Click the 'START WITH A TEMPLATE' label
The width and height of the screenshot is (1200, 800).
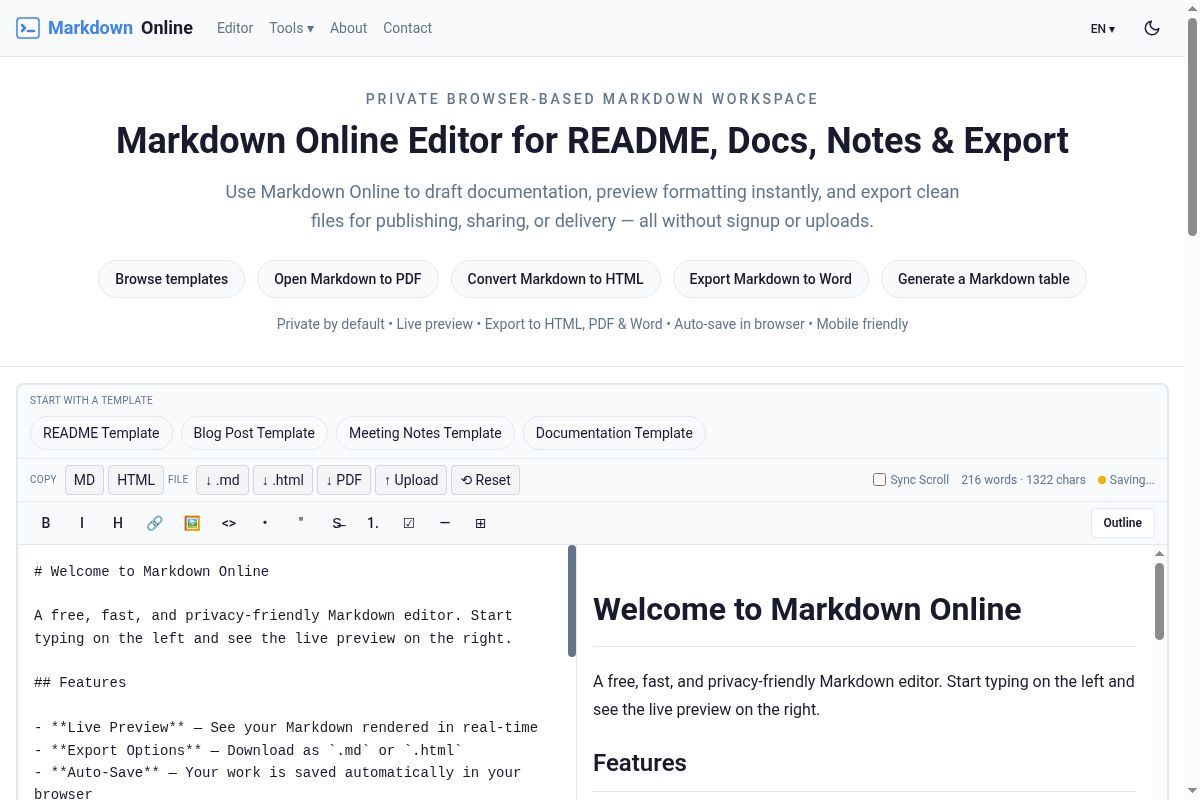pyautogui.click(x=91, y=400)
